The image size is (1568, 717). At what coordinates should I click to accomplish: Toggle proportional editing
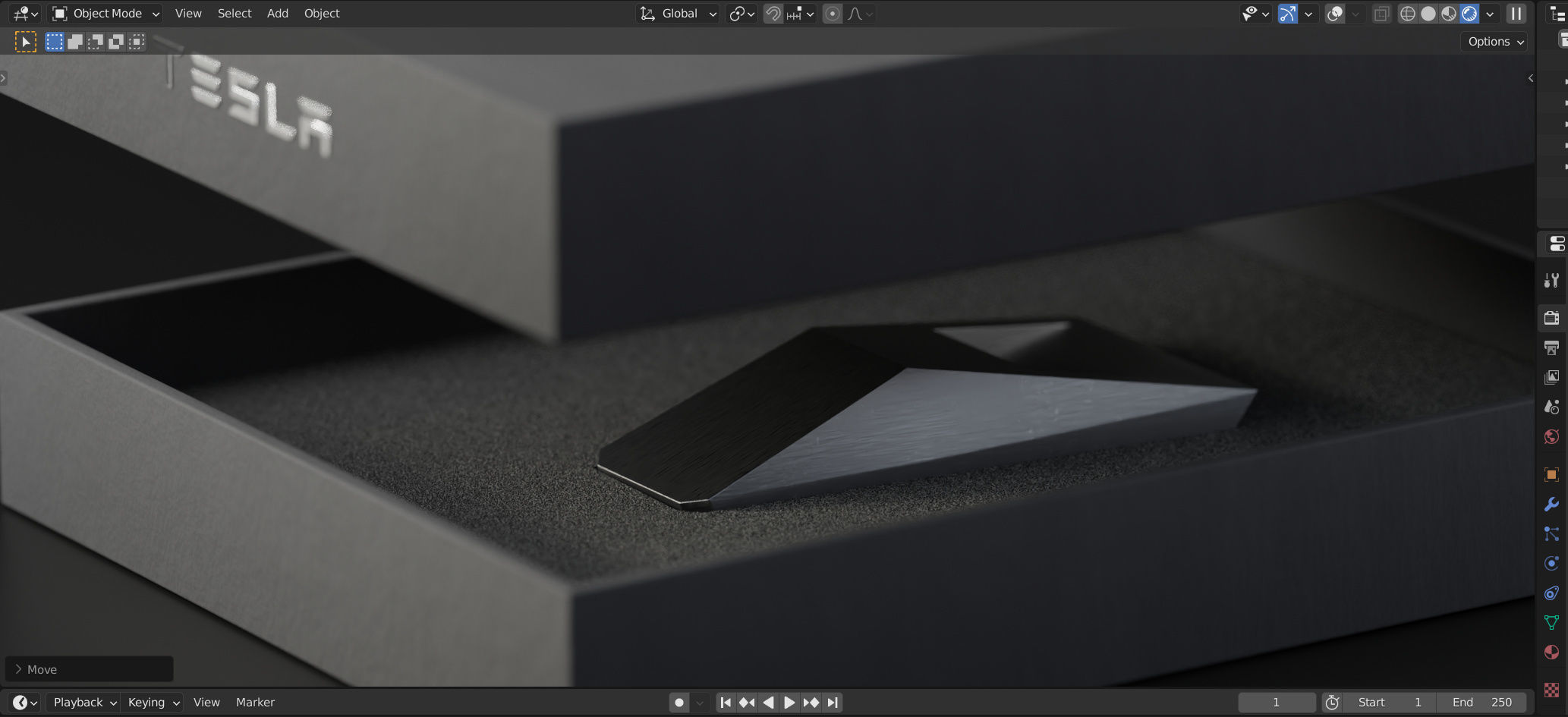tap(833, 14)
